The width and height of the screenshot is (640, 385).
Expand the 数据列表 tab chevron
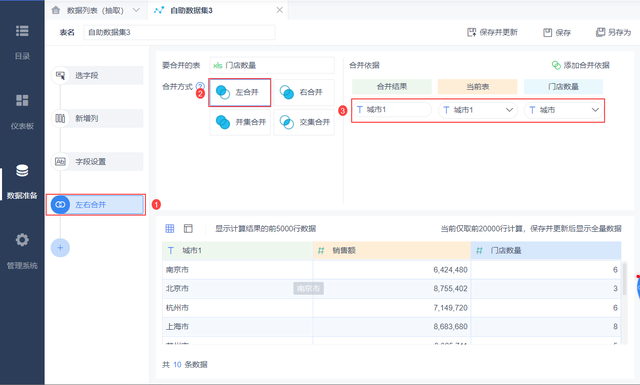click(x=136, y=10)
